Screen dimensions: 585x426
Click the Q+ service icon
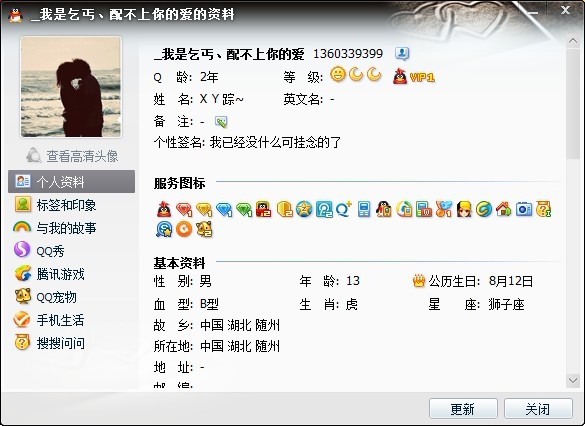point(344,209)
